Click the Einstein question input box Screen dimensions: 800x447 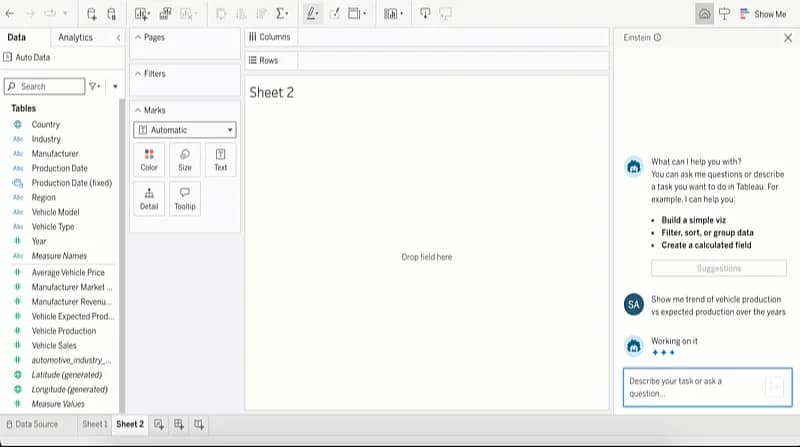click(x=692, y=387)
